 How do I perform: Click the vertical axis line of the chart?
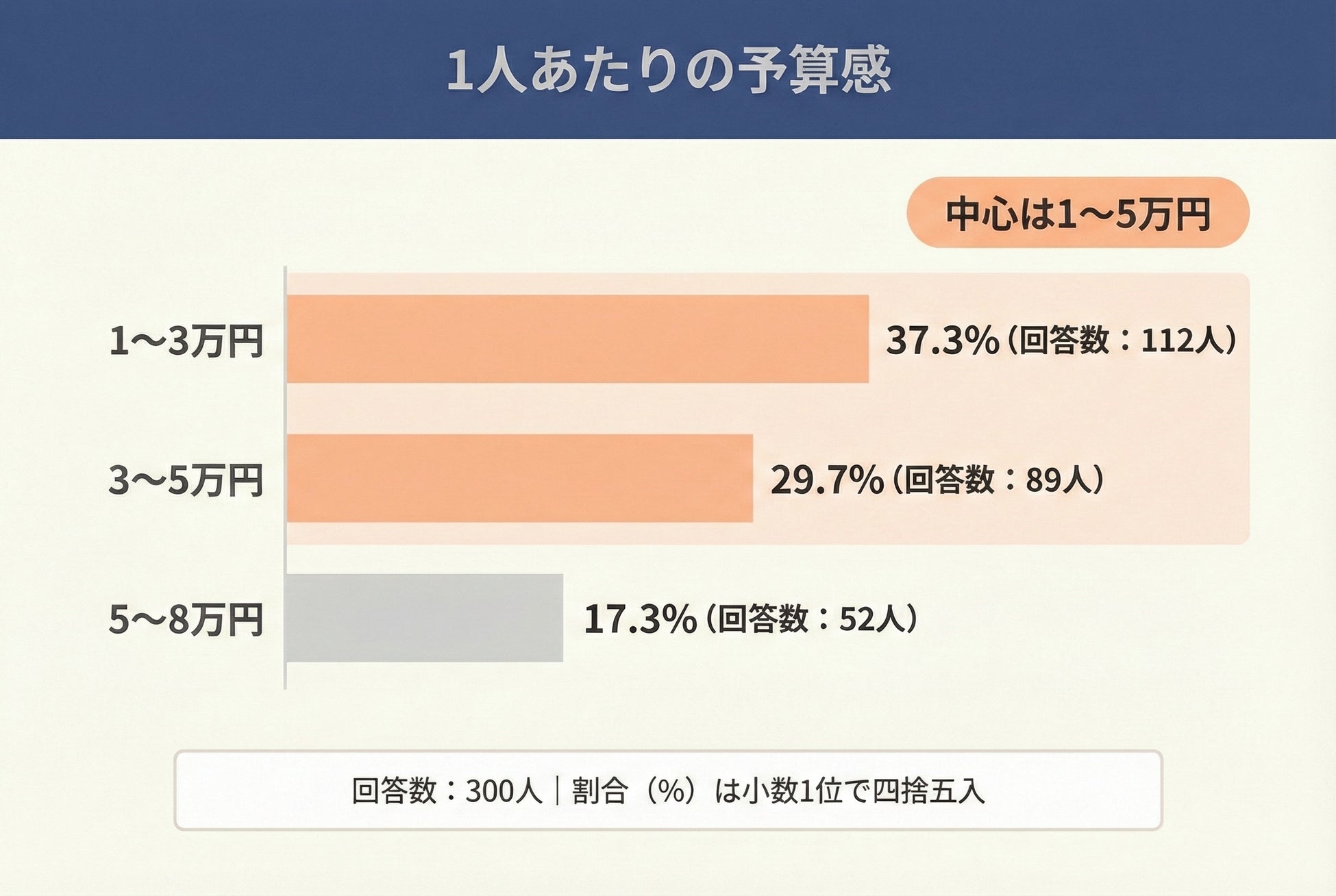coord(285,480)
